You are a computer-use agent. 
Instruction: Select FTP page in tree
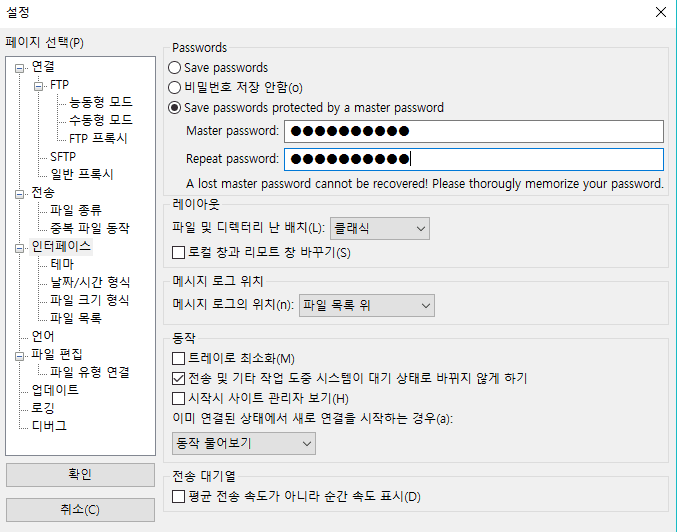coord(59,85)
